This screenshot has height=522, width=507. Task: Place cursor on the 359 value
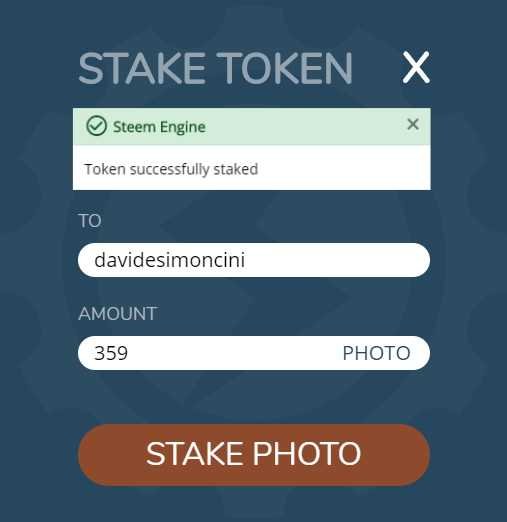point(111,353)
